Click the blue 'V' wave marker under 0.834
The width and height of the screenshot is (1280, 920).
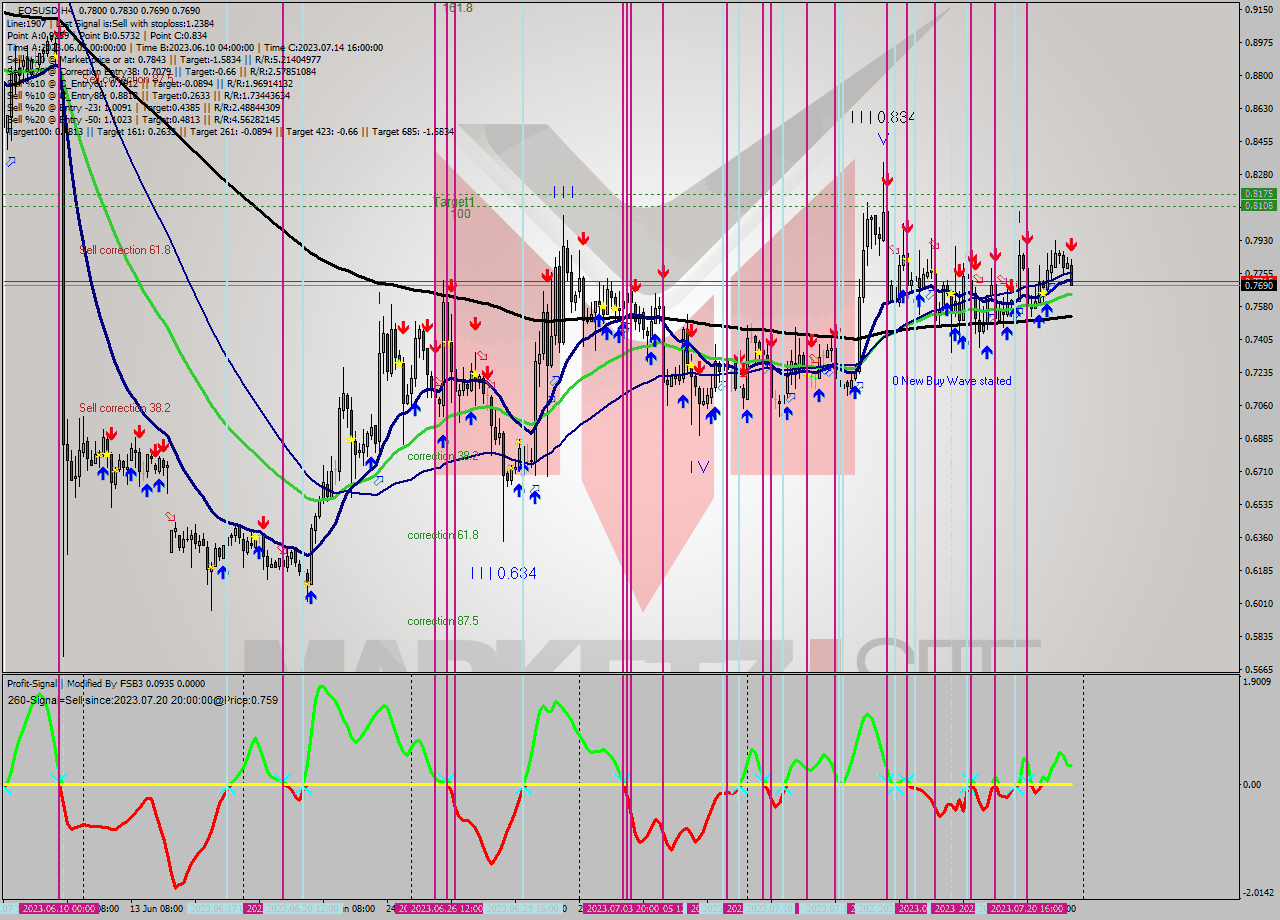[883, 139]
